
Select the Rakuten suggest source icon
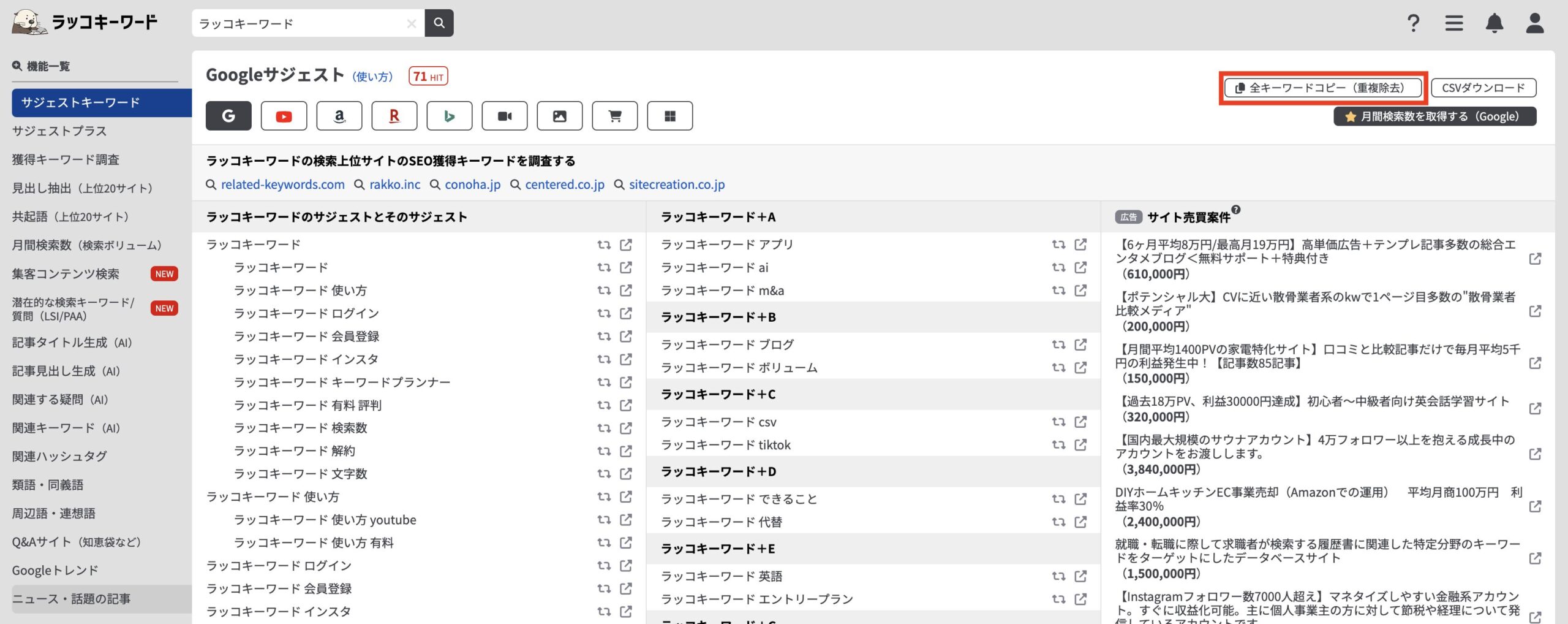394,116
